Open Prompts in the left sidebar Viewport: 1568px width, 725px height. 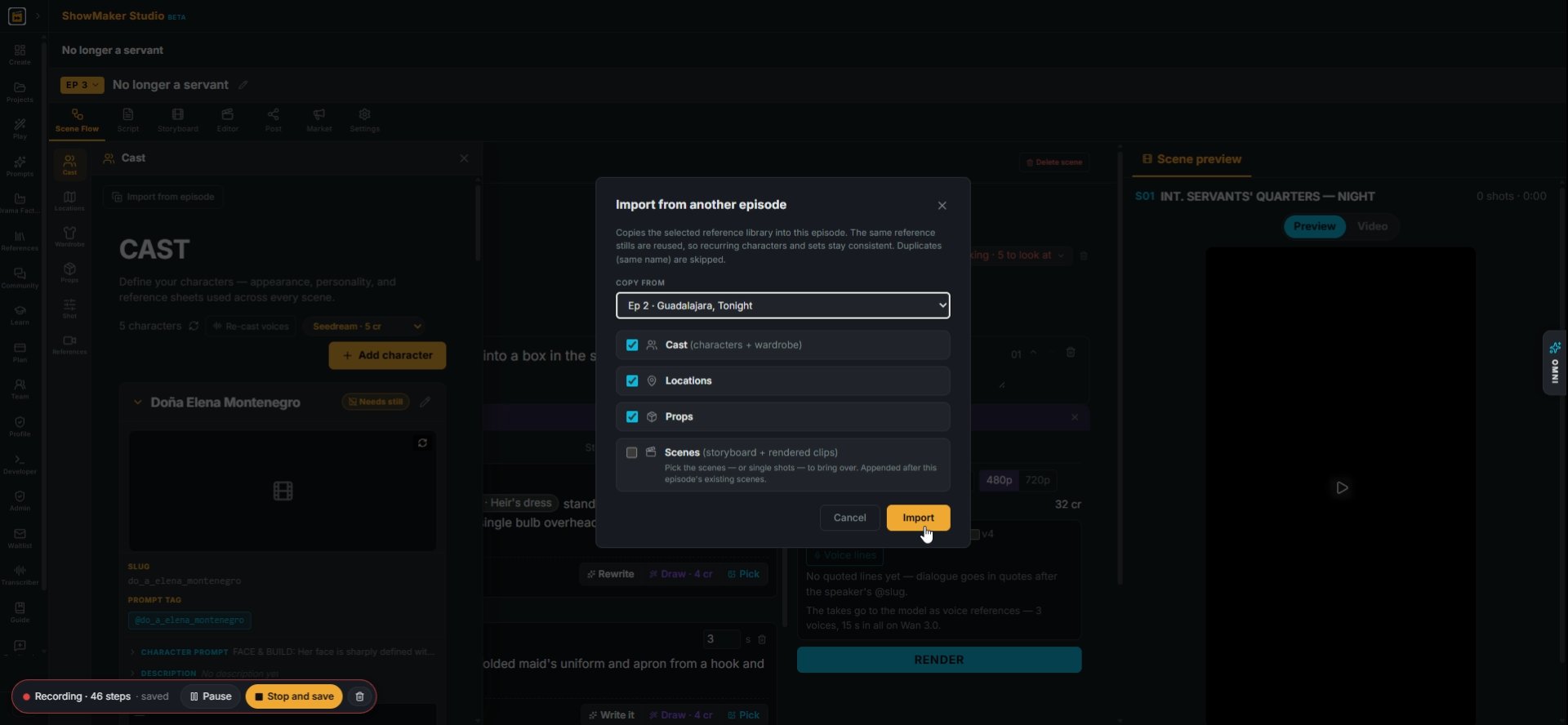20,167
